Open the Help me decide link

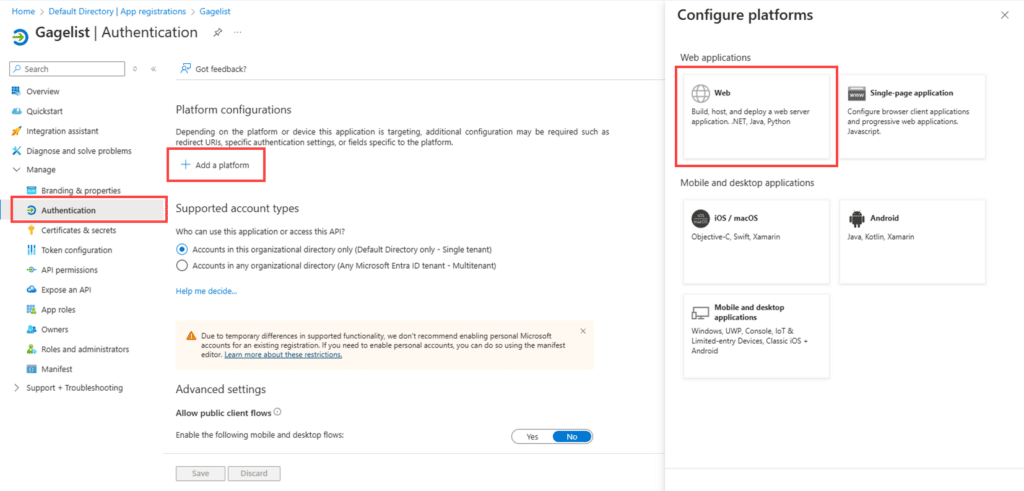click(x=206, y=291)
